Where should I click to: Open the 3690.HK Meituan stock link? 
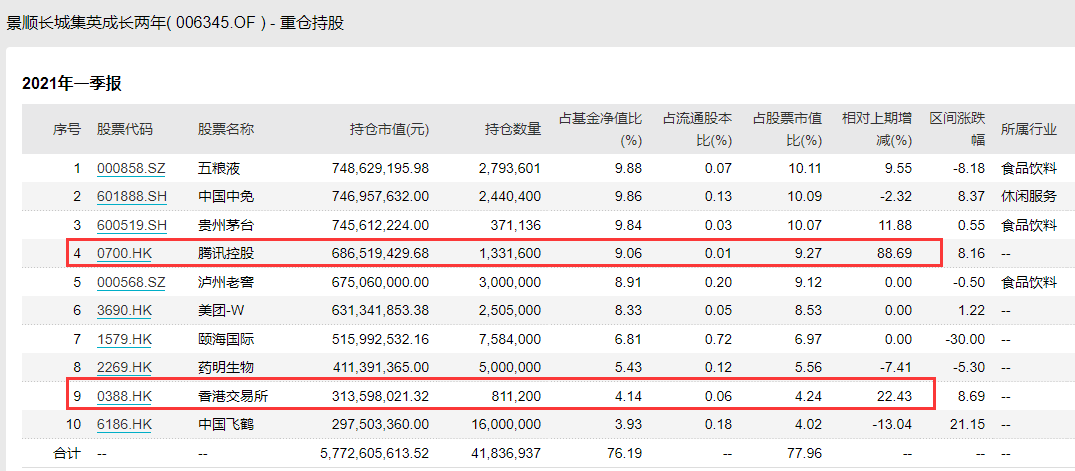coord(124,311)
